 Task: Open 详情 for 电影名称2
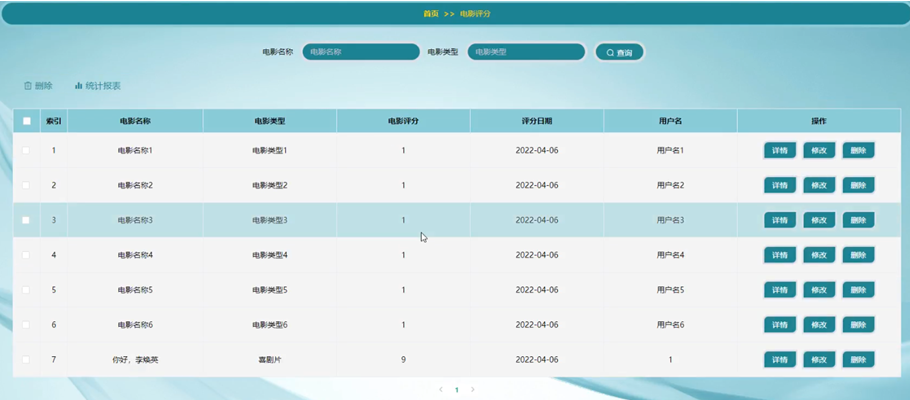pos(779,185)
